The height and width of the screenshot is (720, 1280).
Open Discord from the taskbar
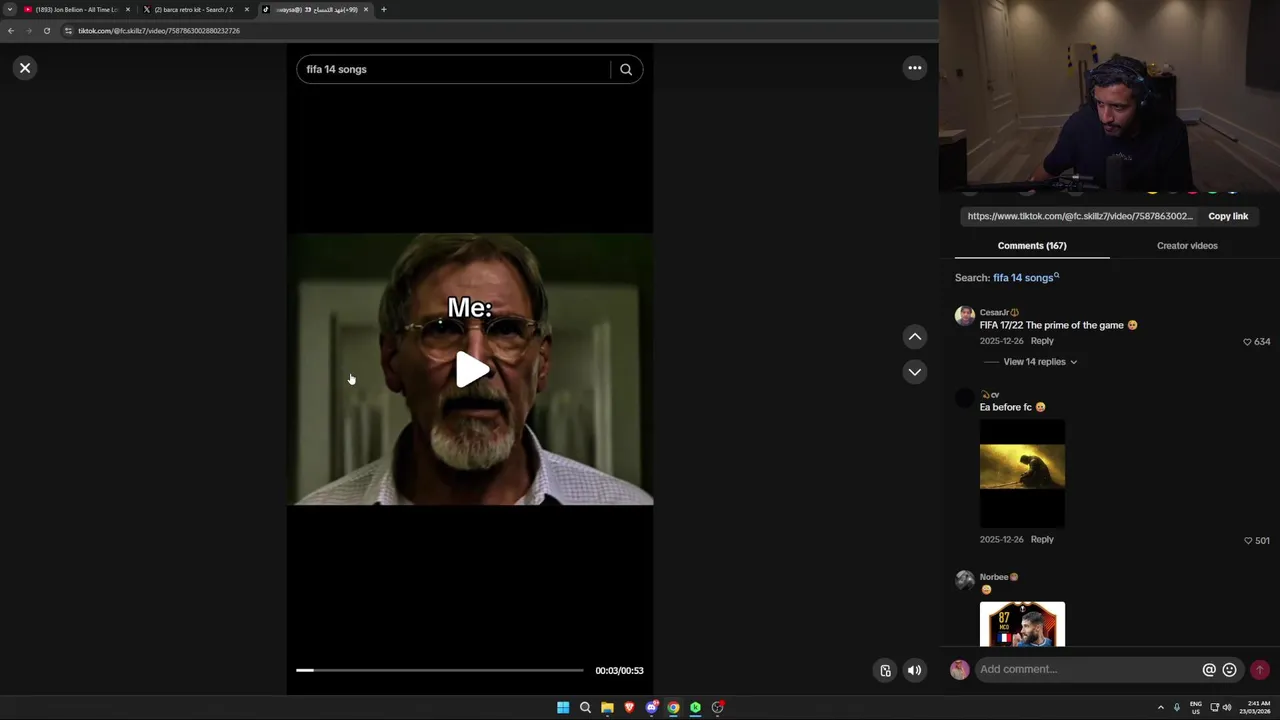651,707
